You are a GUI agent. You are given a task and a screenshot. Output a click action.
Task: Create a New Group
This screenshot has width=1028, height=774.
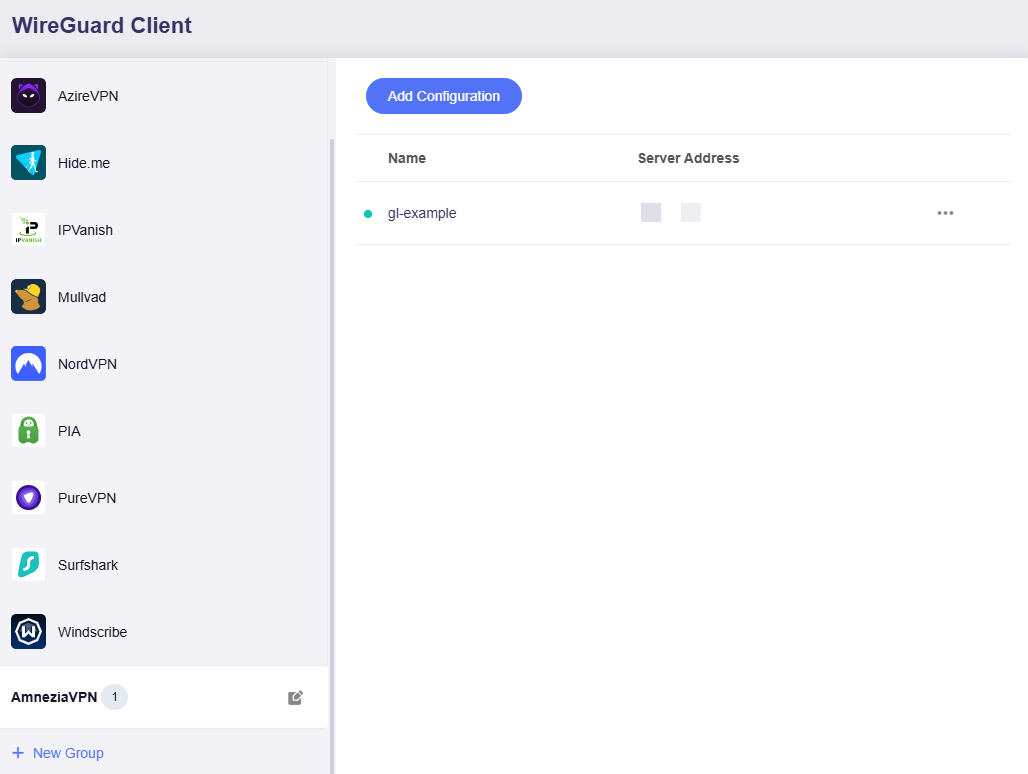point(58,753)
